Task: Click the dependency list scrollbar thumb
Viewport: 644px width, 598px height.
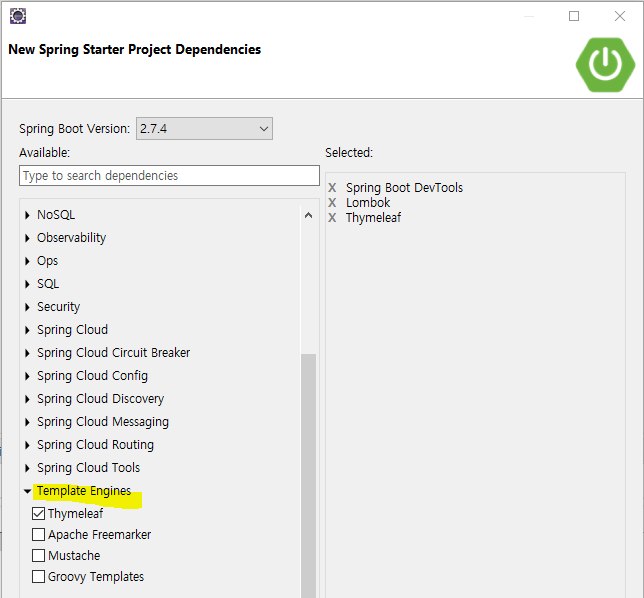Action: point(308,476)
